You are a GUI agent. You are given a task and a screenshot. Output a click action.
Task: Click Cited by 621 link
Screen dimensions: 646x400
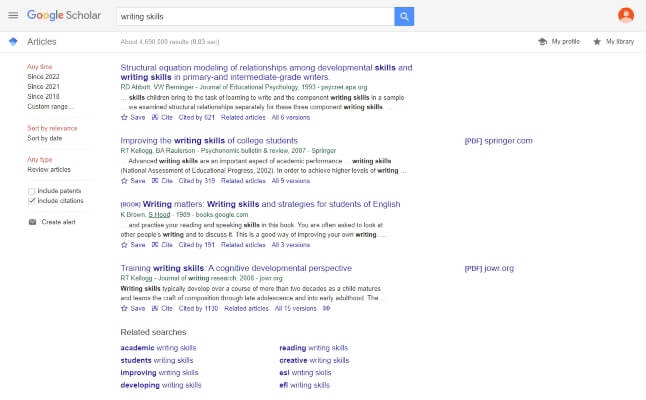click(197, 117)
